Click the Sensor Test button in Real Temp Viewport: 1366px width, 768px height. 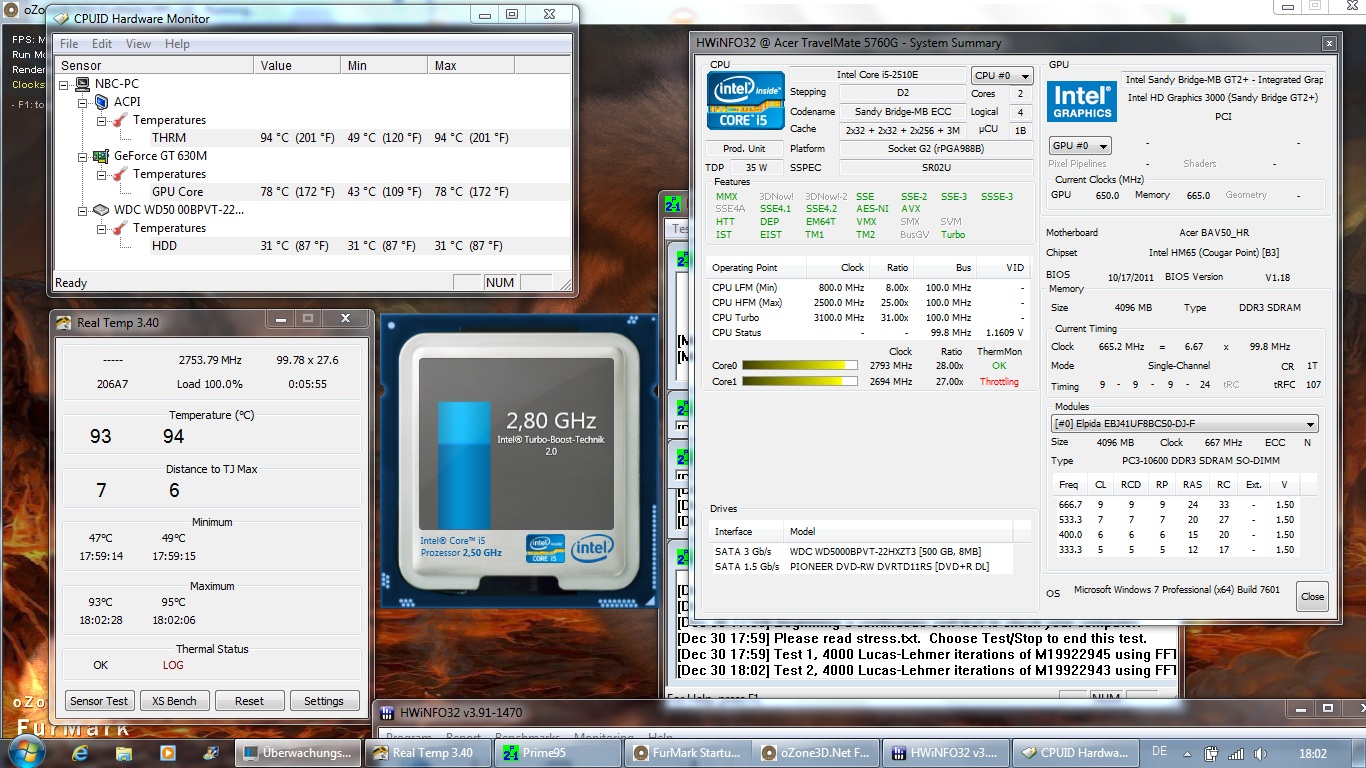[99, 701]
